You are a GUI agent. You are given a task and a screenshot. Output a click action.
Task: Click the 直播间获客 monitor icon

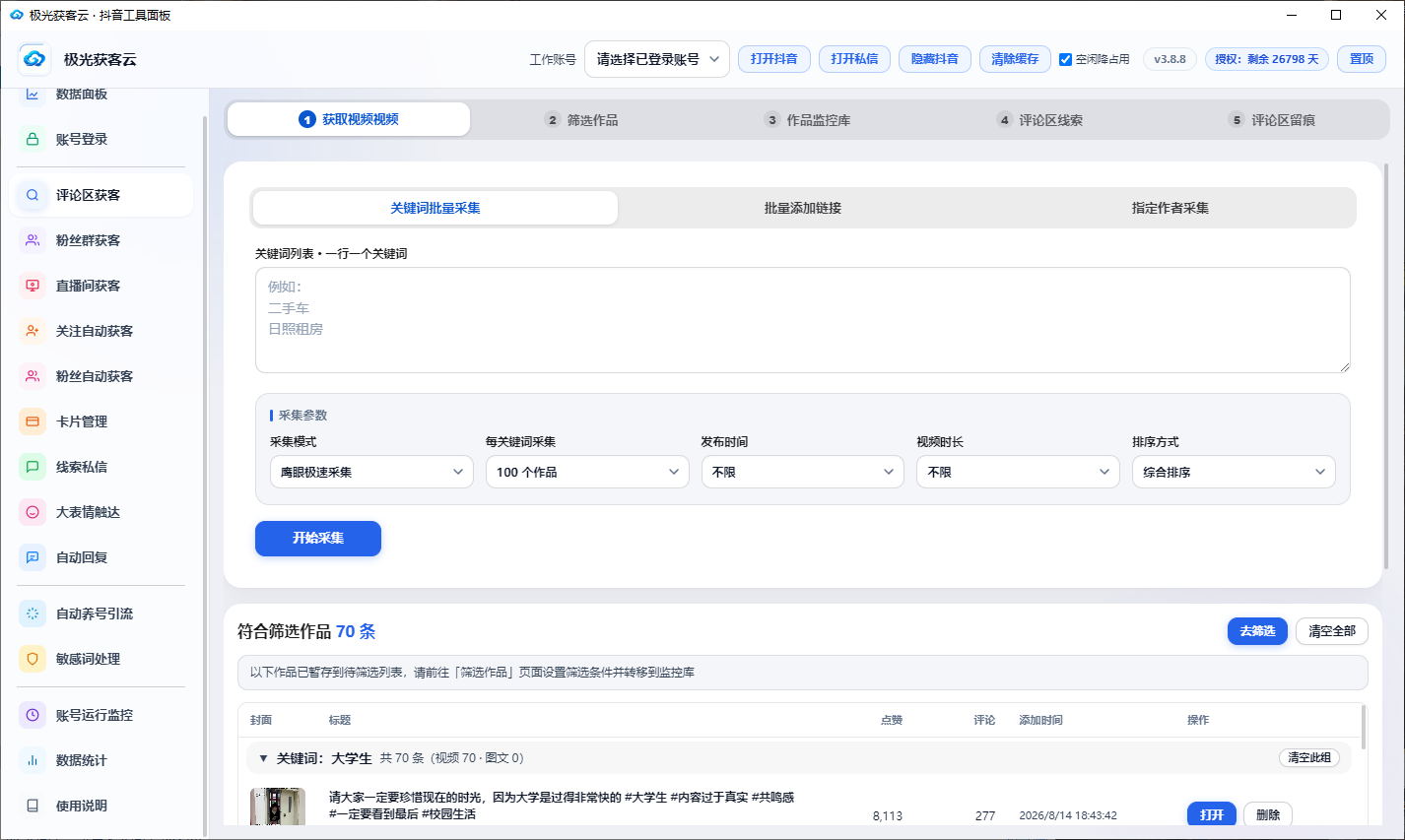pyautogui.click(x=33, y=286)
